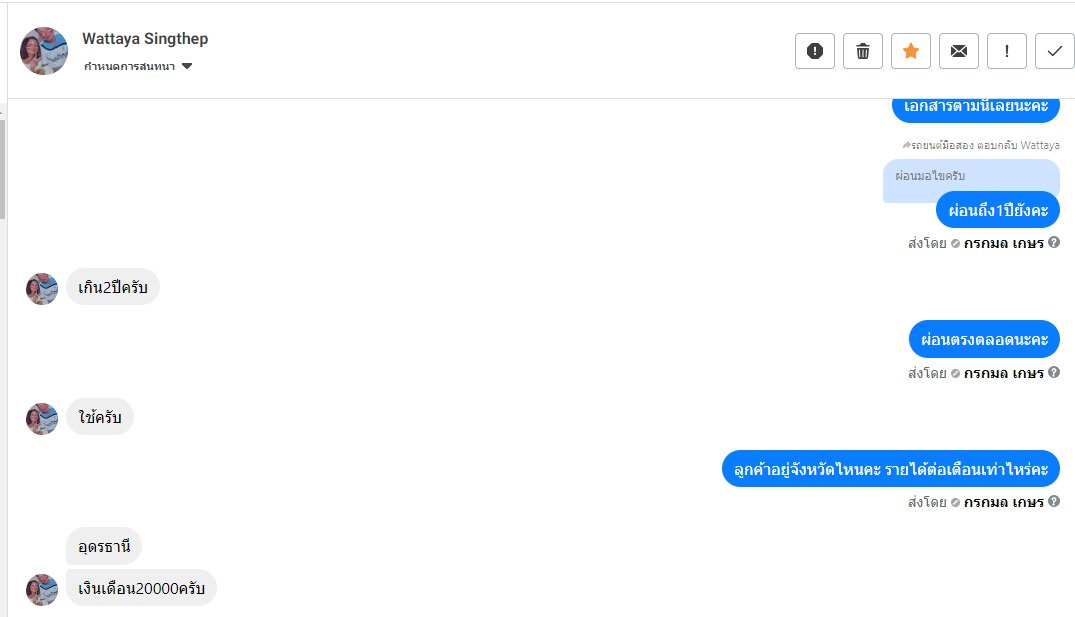Open Wattaya Singthep's header profile picture
This screenshot has width=1075, height=617.
click(x=44, y=51)
